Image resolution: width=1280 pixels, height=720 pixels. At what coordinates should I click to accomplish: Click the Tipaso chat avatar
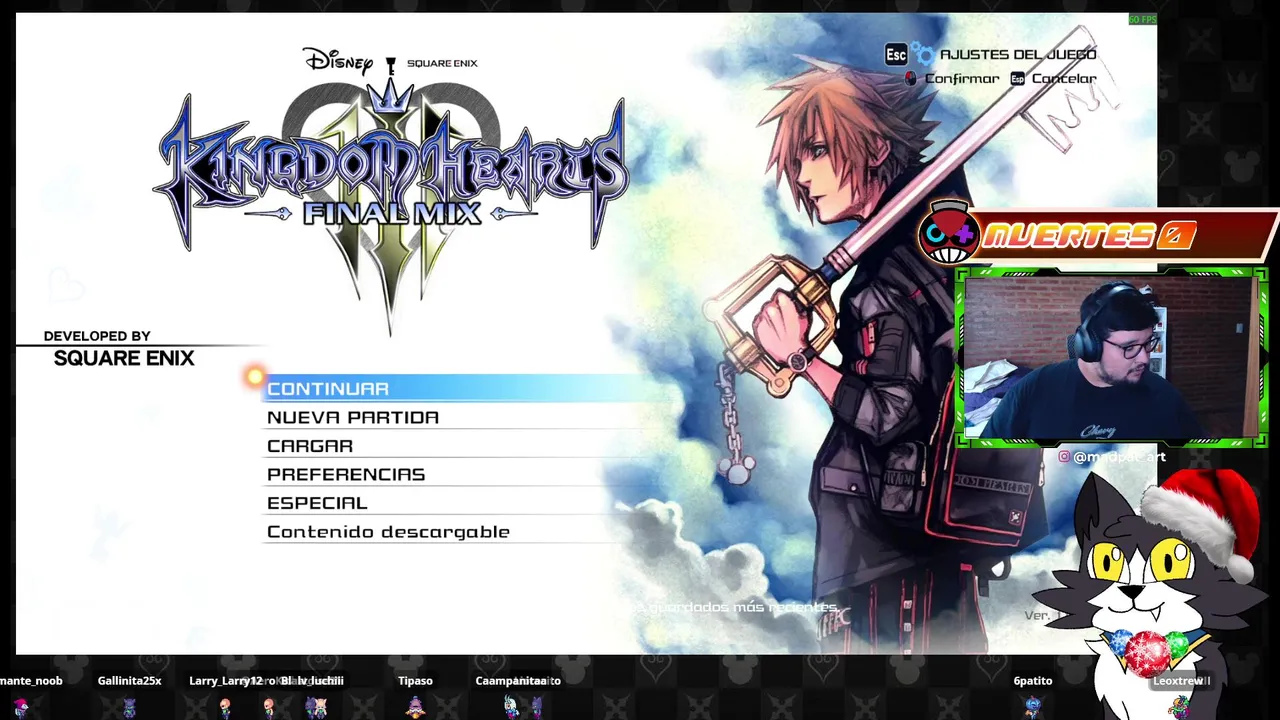click(x=415, y=706)
